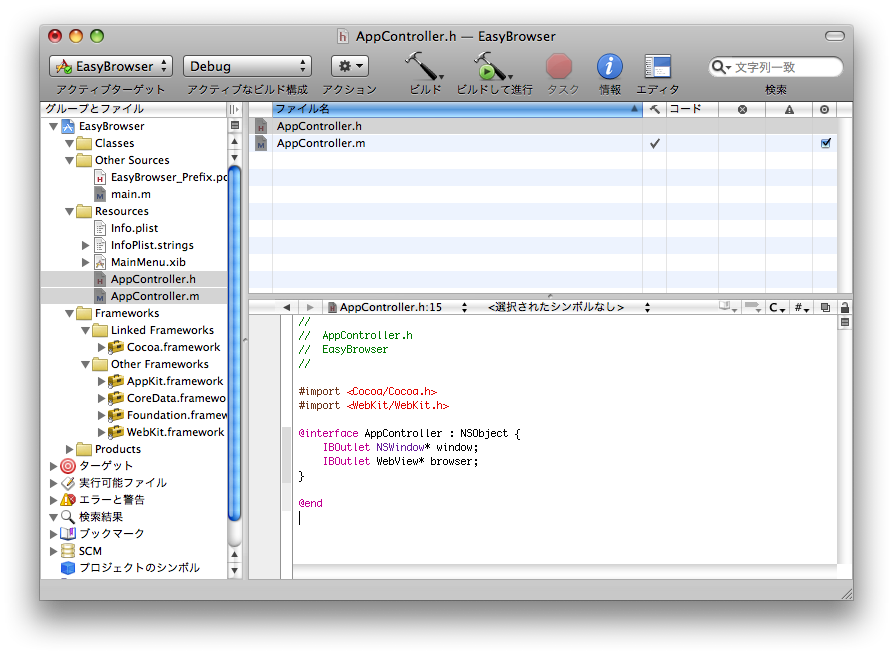The height and width of the screenshot is (655, 893).
Task: Click the red Tasks stop icon
Action: (x=559, y=66)
